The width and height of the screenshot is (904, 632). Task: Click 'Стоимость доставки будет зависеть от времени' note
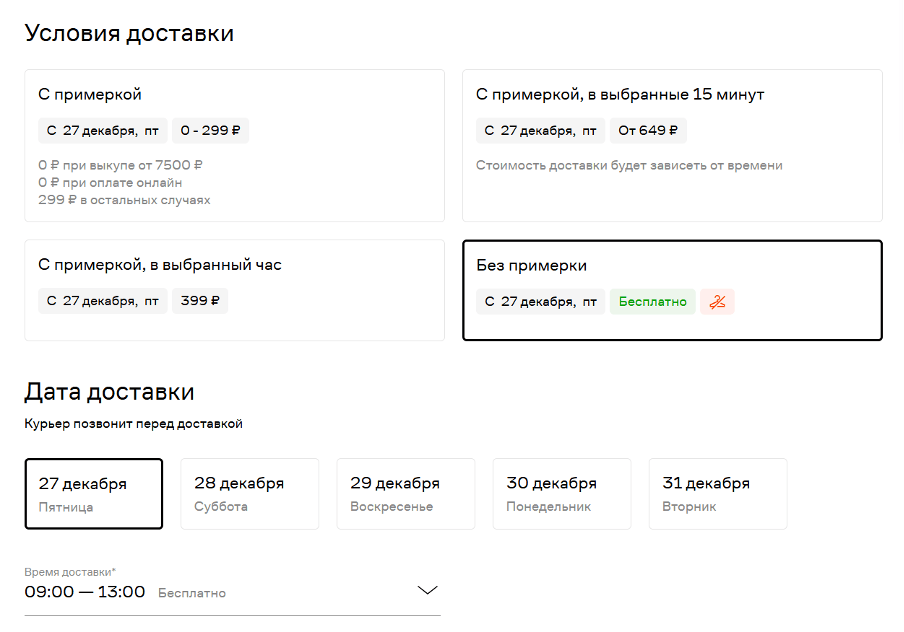629,166
